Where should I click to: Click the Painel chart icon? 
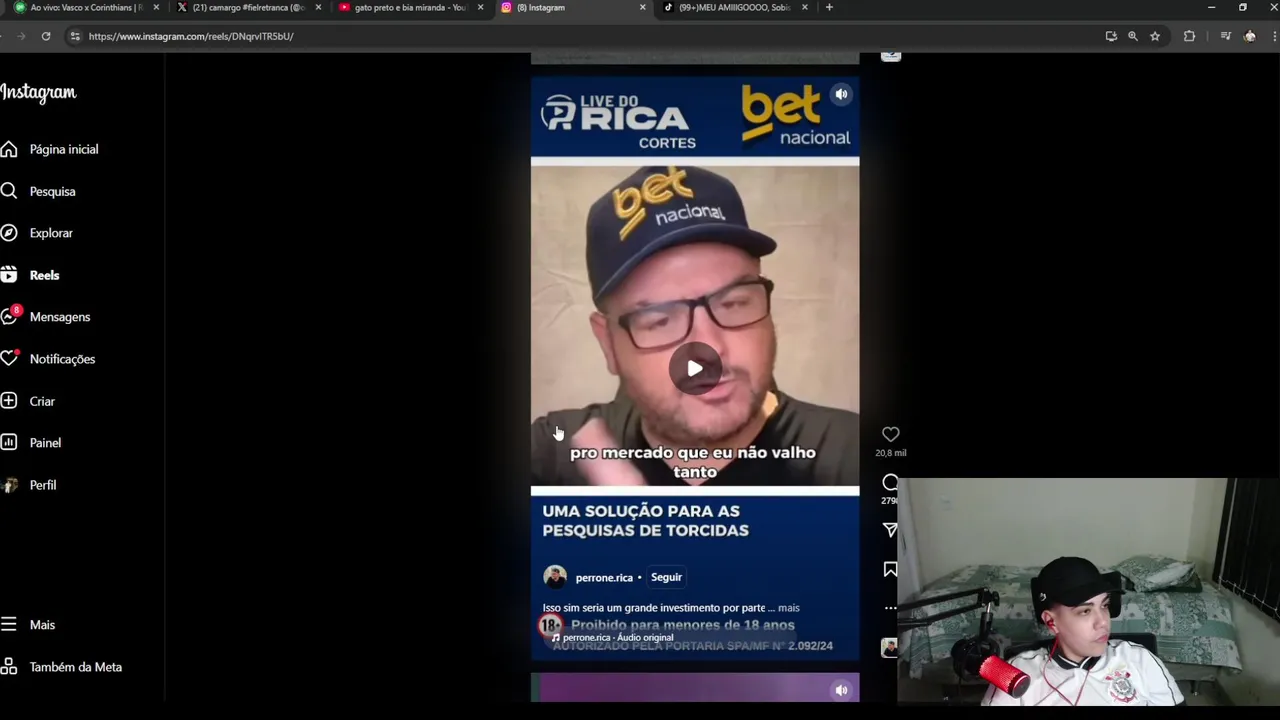pyautogui.click(x=9, y=443)
